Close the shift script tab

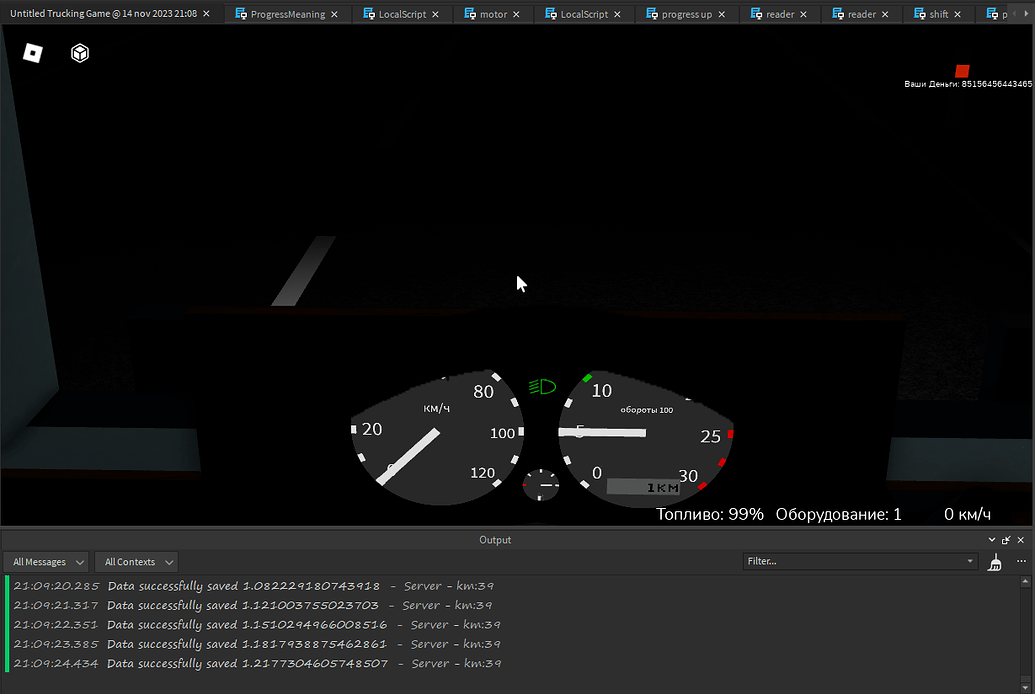click(957, 15)
